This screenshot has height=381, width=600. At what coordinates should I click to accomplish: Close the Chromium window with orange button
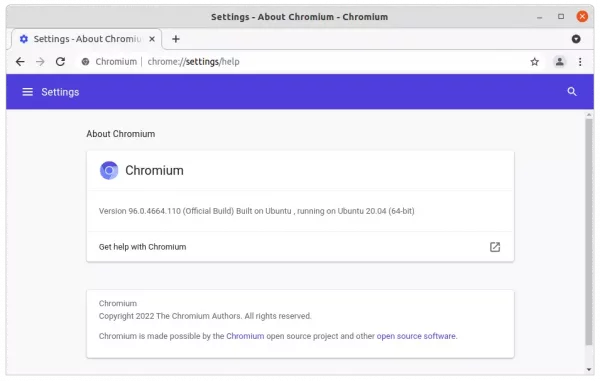582,16
